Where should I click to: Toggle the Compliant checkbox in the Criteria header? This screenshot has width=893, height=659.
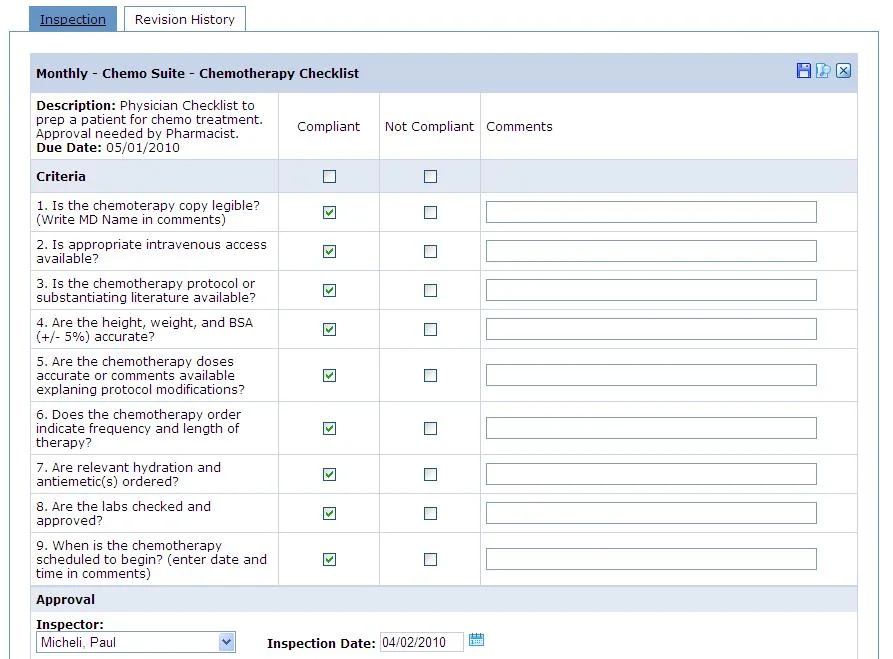pyautogui.click(x=328, y=175)
